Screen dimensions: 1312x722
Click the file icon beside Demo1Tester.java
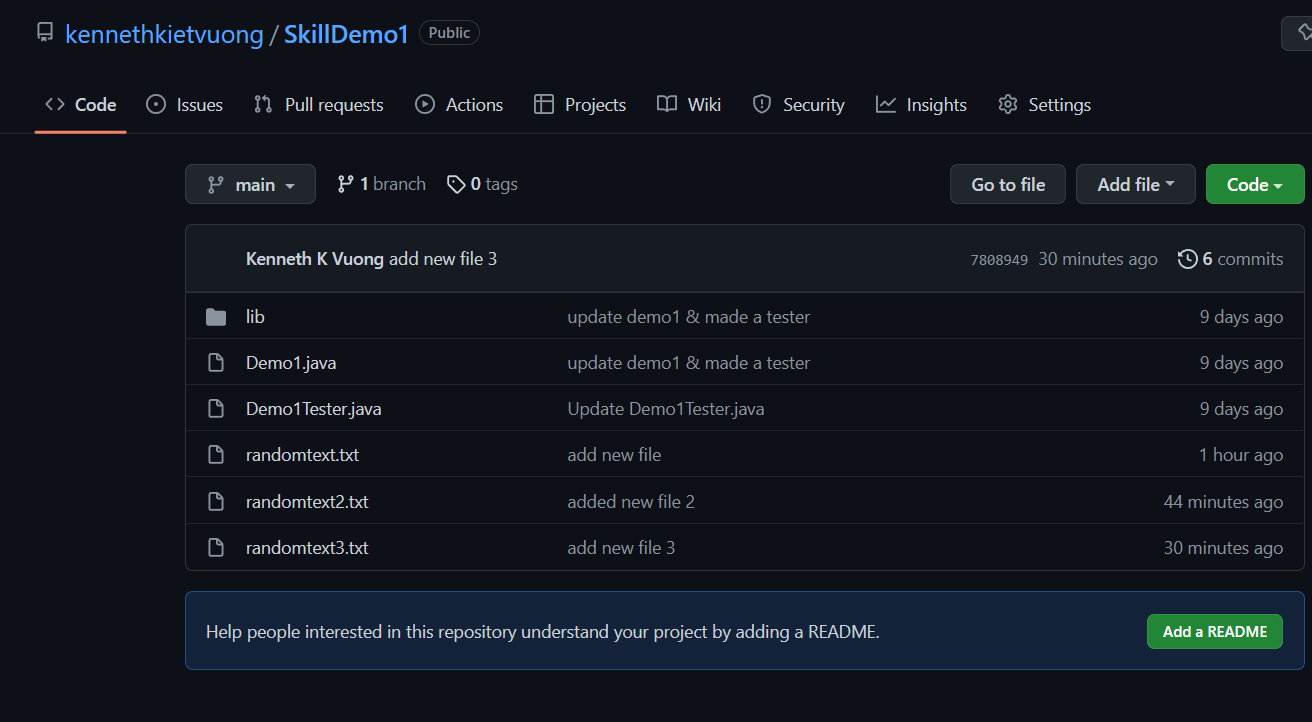click(x=216, y=409)
